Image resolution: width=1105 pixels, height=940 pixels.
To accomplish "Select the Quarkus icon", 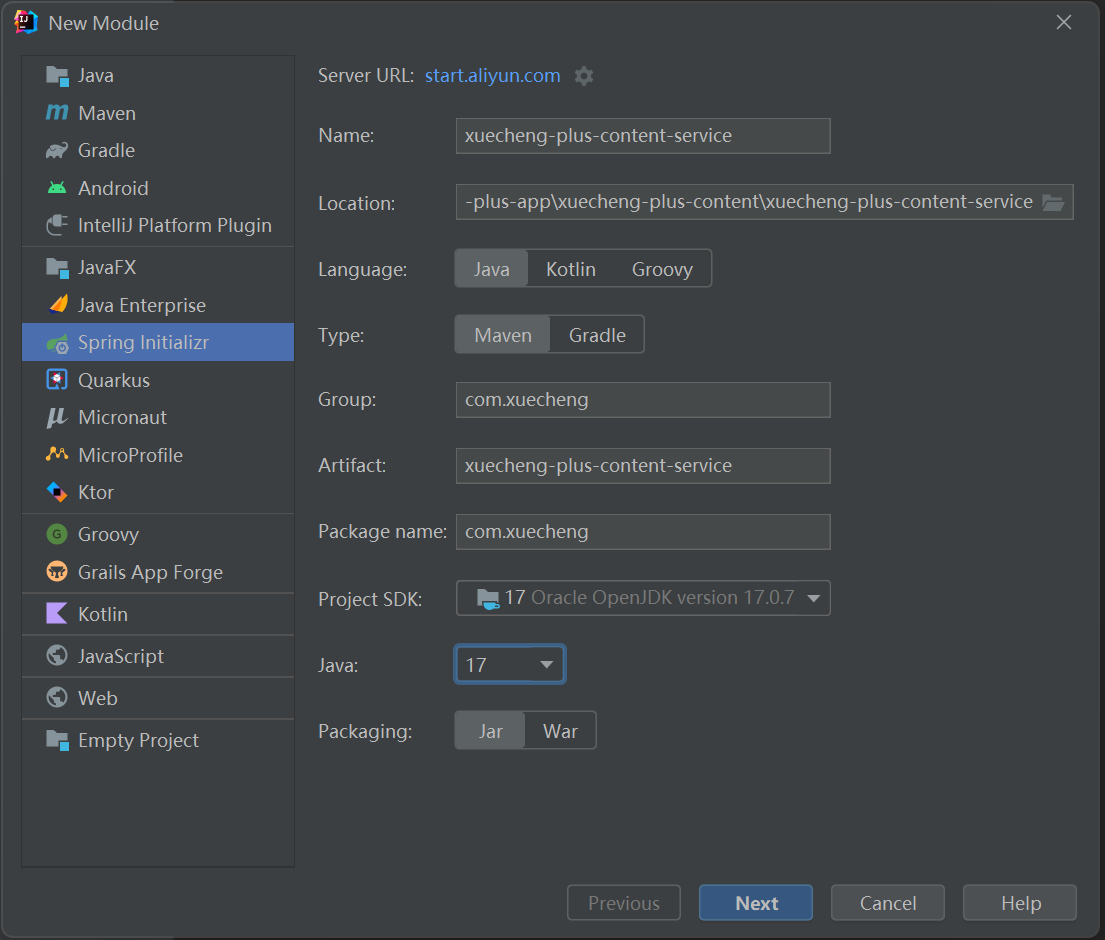I will (x=57, y=380).
